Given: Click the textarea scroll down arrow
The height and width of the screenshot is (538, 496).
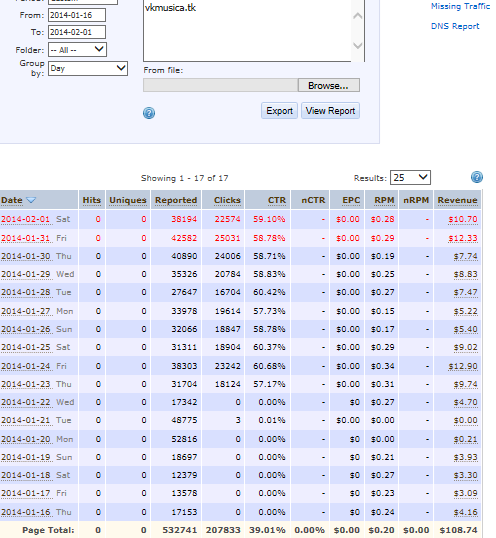Looking at the screenshot, I should pyautogui.click(x=358, y=45).
